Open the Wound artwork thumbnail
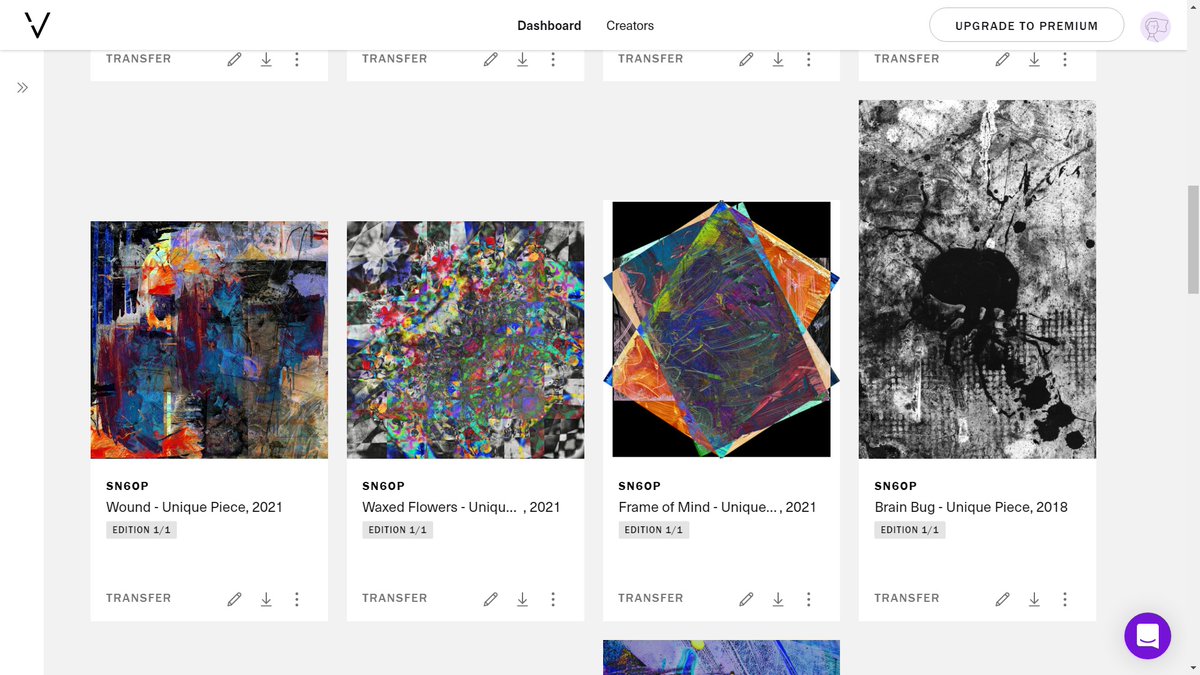This screenshot has width=1200, height=675. pos(209,340)
